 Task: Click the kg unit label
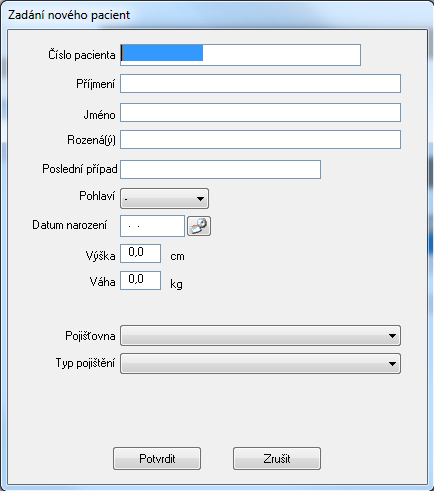176,284
